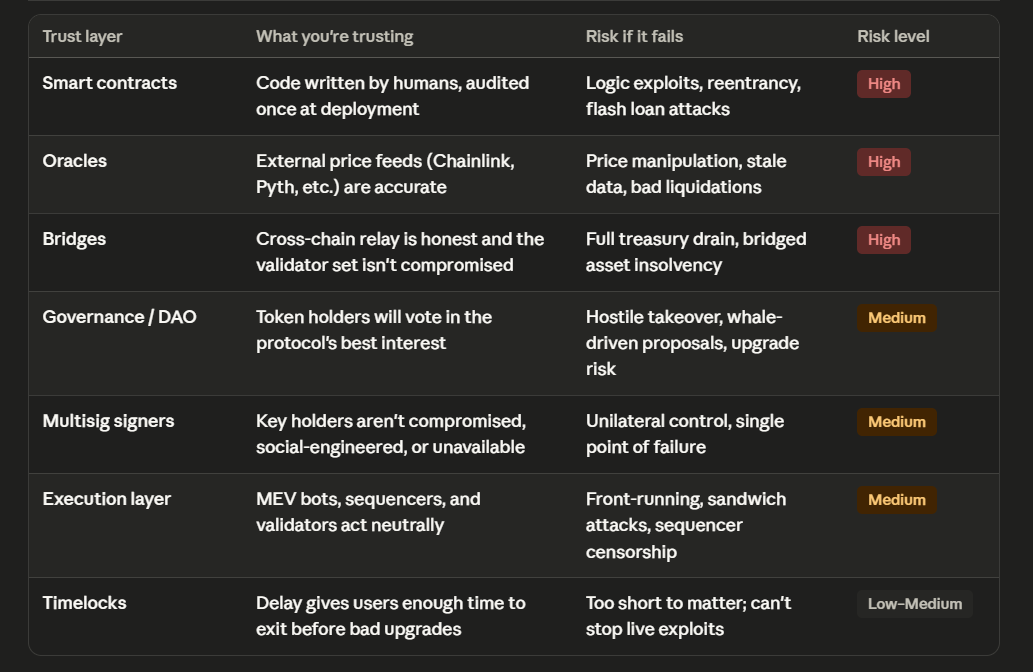1033x672 pixels.
Task: Click the Execution layer row label
Action: click(107, 499)
